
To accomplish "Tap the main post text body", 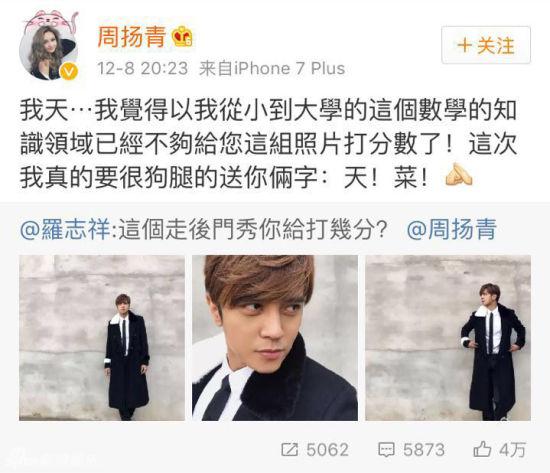I will pos(268,144).
